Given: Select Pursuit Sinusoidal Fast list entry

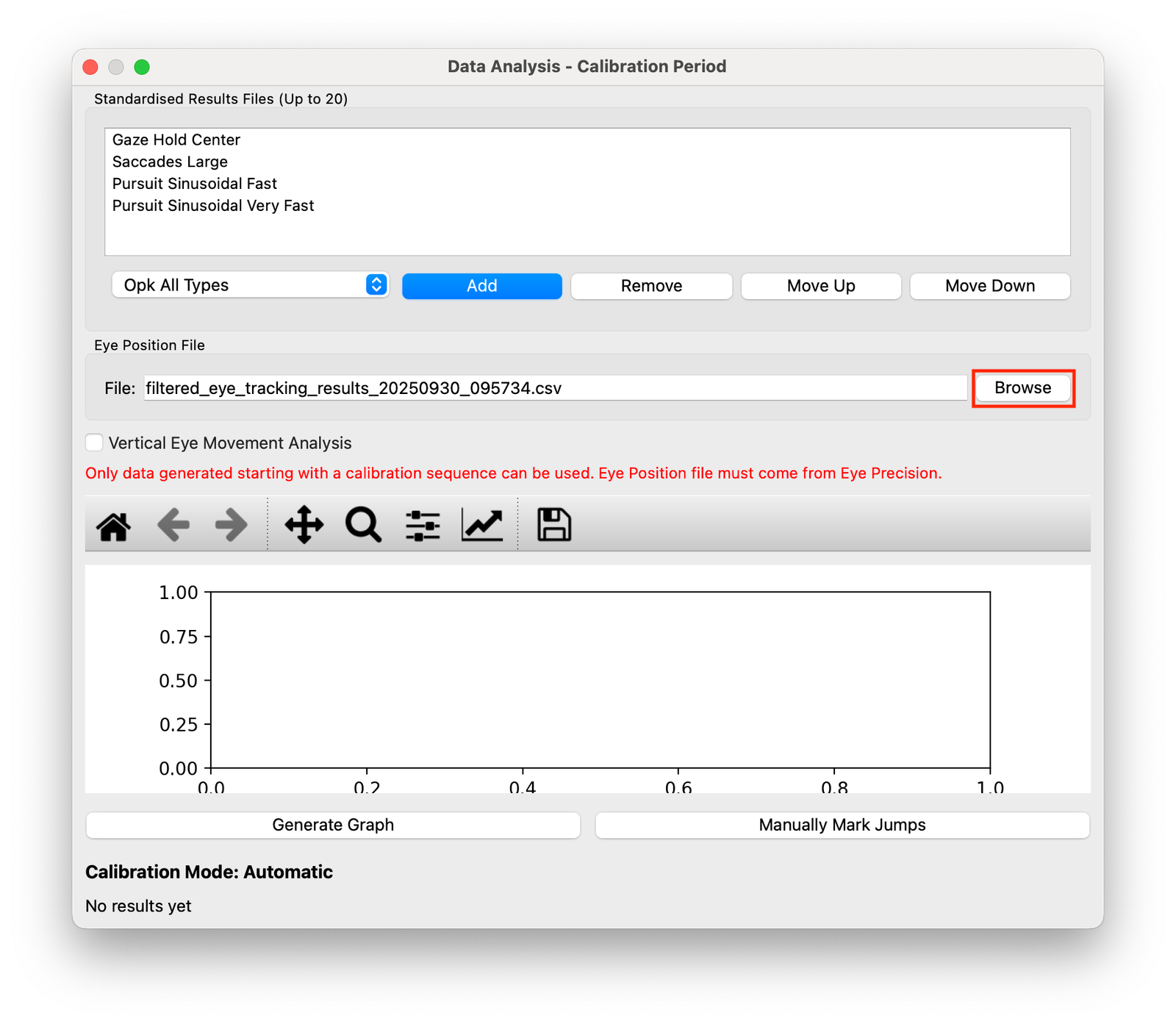Looking at the screenshot, I should click(195, 184).
